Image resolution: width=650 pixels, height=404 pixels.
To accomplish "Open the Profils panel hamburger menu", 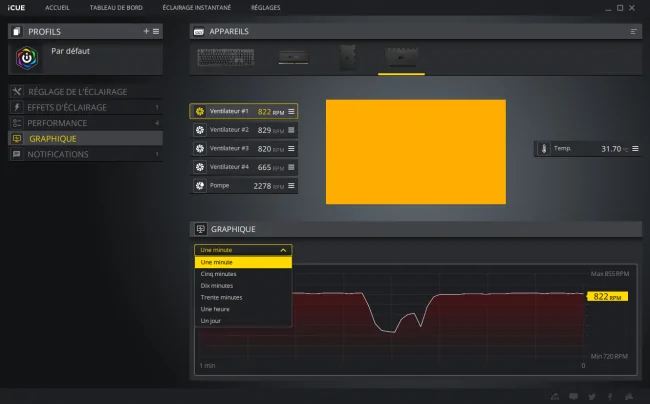I will point(156,31).
